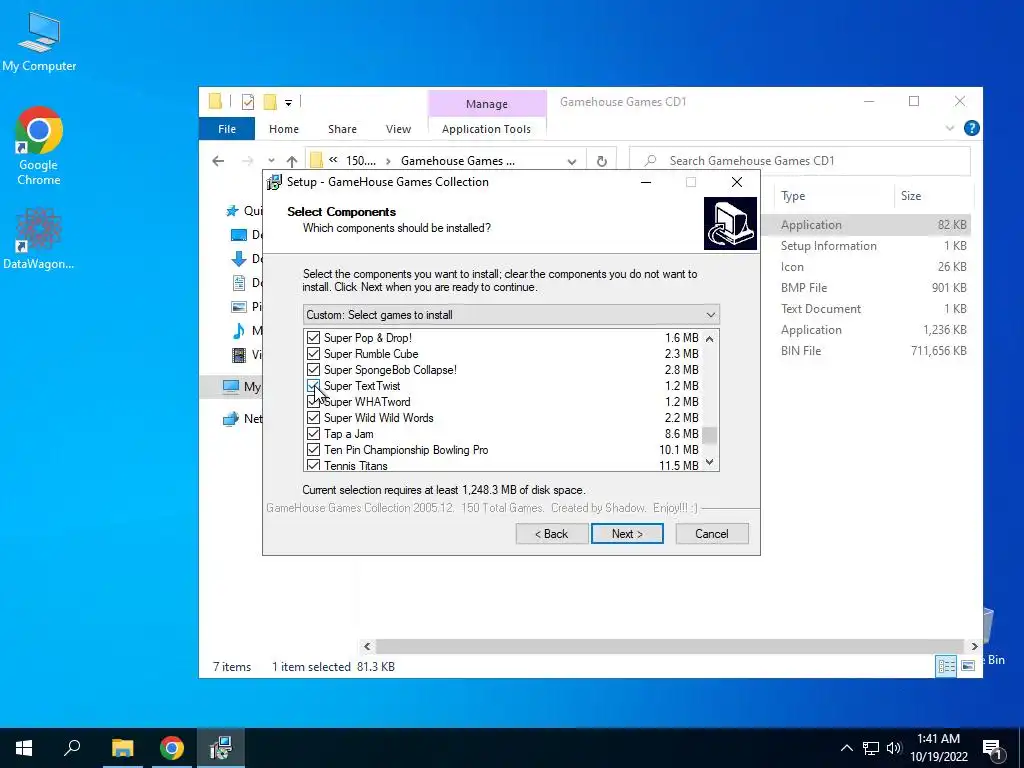Click the breadcrumb overflow chevrons
Screen dimensions: 1024x768
point(333,160)
